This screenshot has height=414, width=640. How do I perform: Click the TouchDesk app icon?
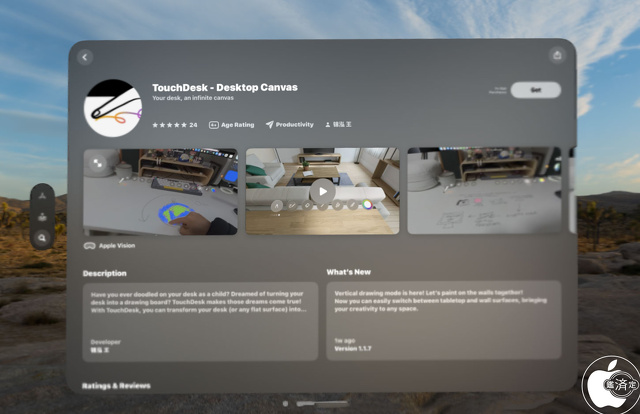pyautogui.click(x=113, y=108)
